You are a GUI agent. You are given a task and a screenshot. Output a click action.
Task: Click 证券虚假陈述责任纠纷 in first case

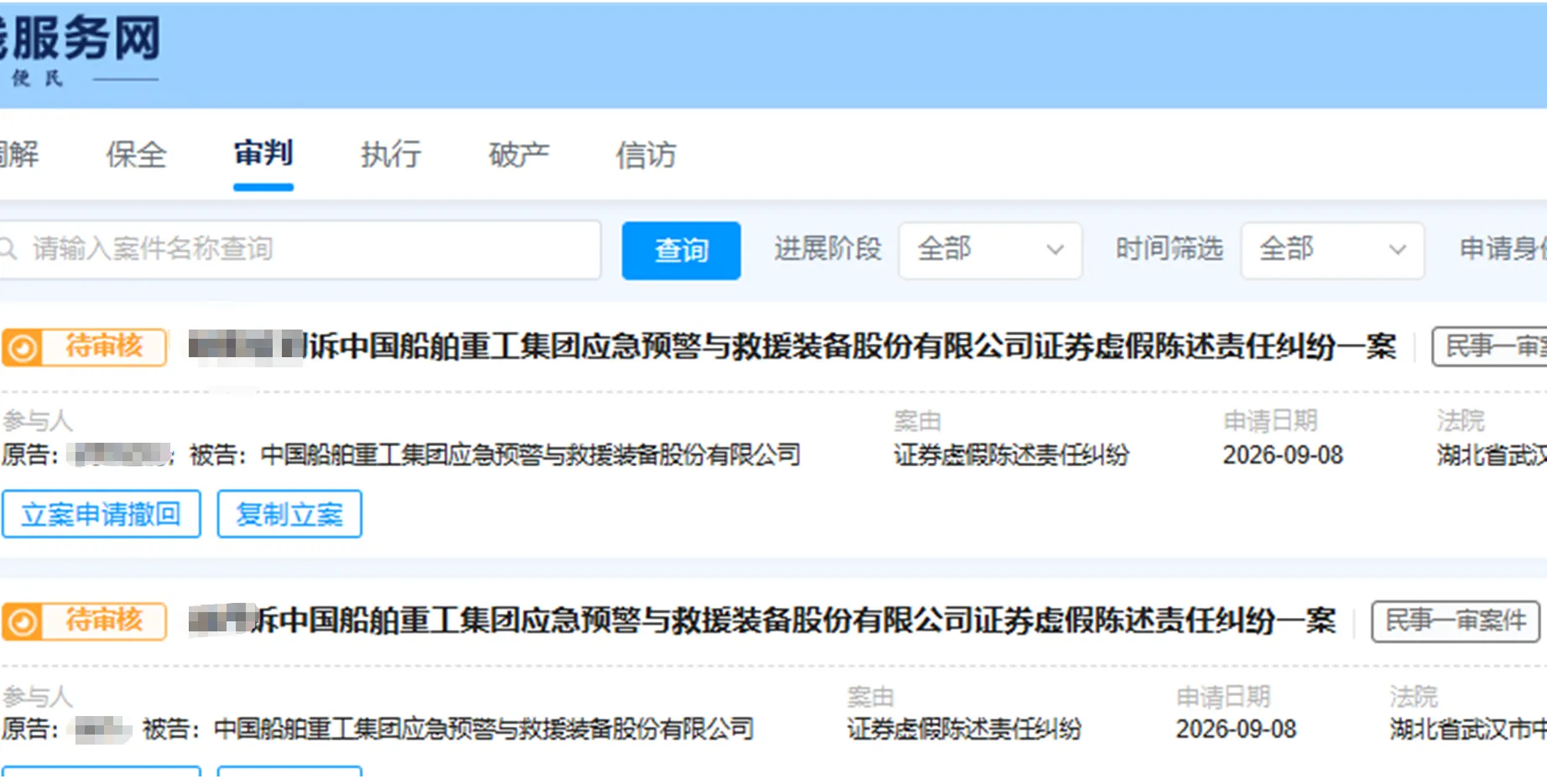1011,455
